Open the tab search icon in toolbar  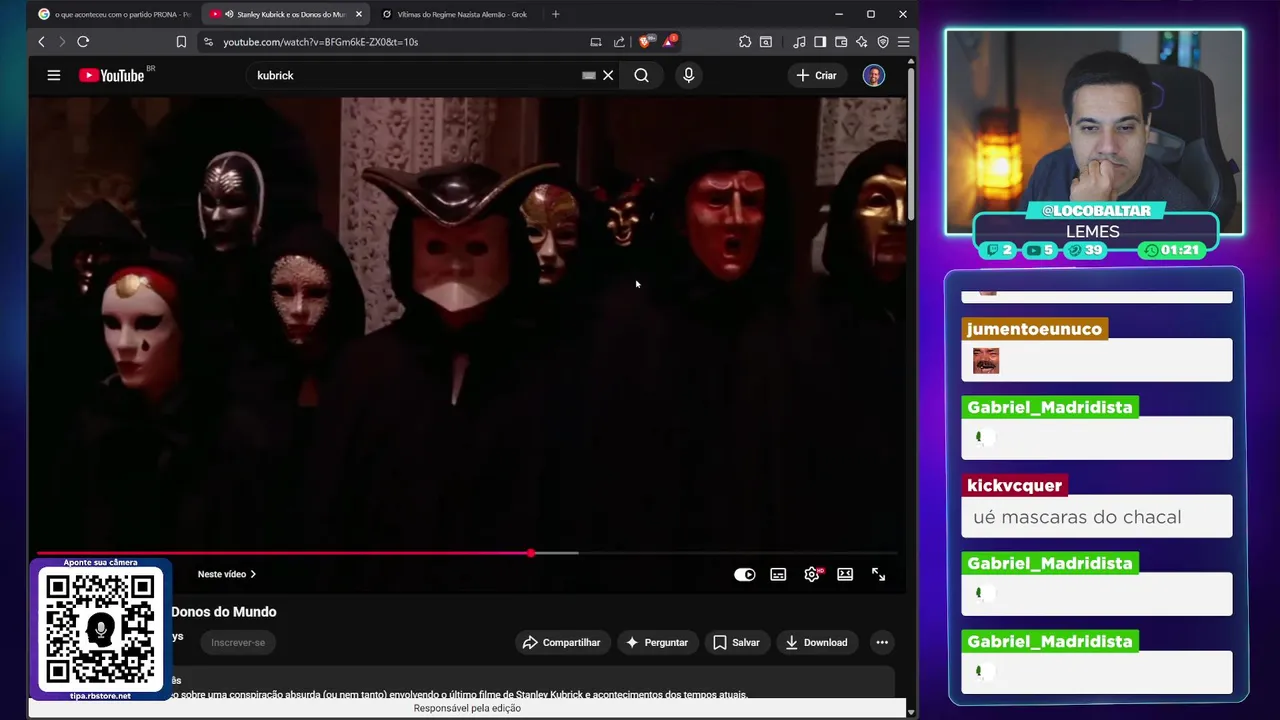point(766,42)
